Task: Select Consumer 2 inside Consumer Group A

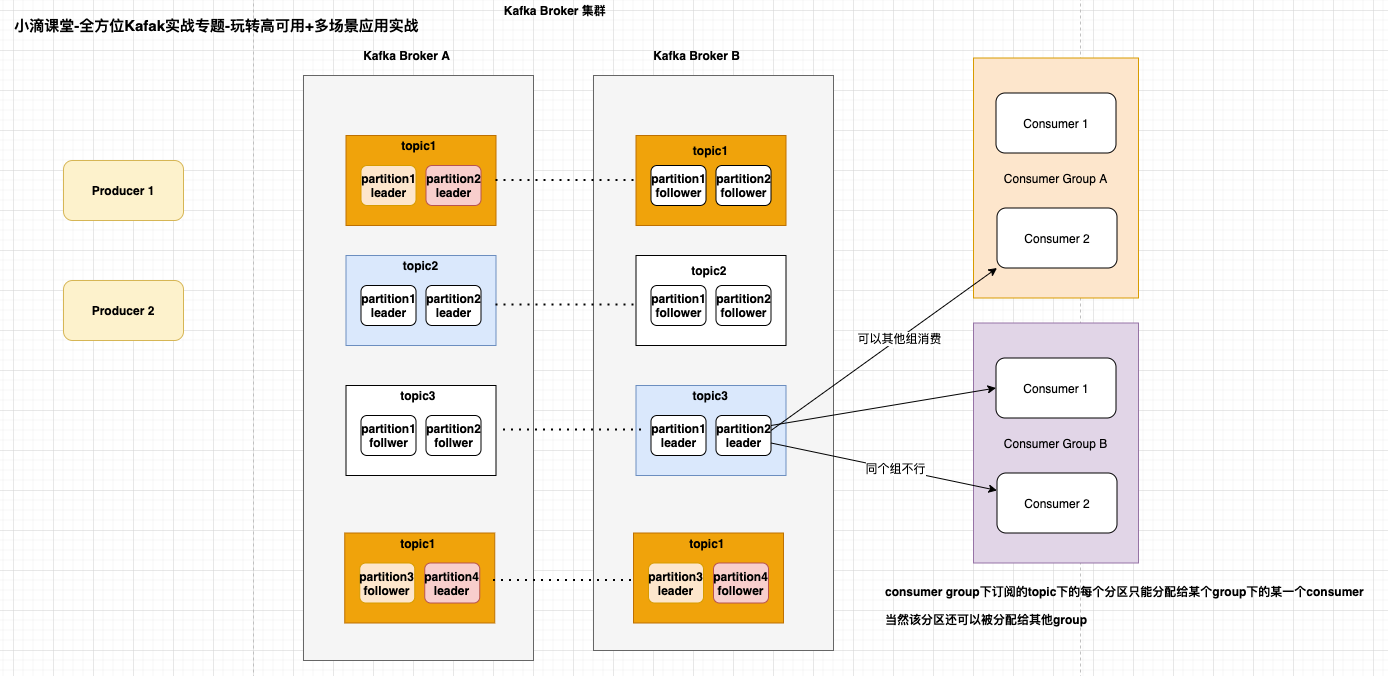Action: pos(1057,238)
